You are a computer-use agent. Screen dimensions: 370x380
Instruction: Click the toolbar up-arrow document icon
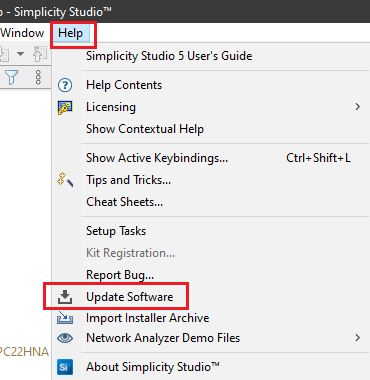[40, 54]
